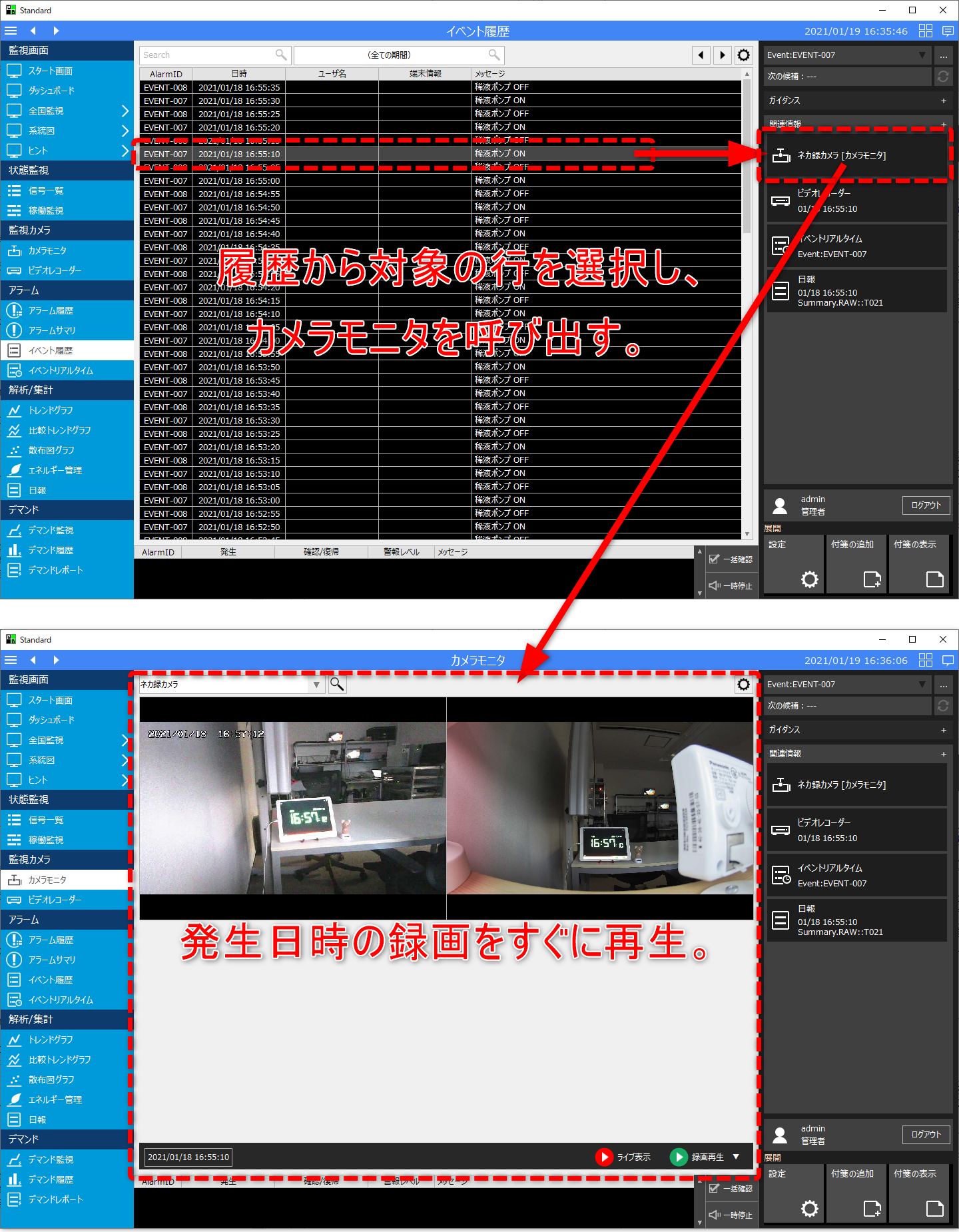The height and width of the screenshot is (1232, 959).
Task: Click the camera search magnifier in カメラモニタ window
Action: pos(337,685)
